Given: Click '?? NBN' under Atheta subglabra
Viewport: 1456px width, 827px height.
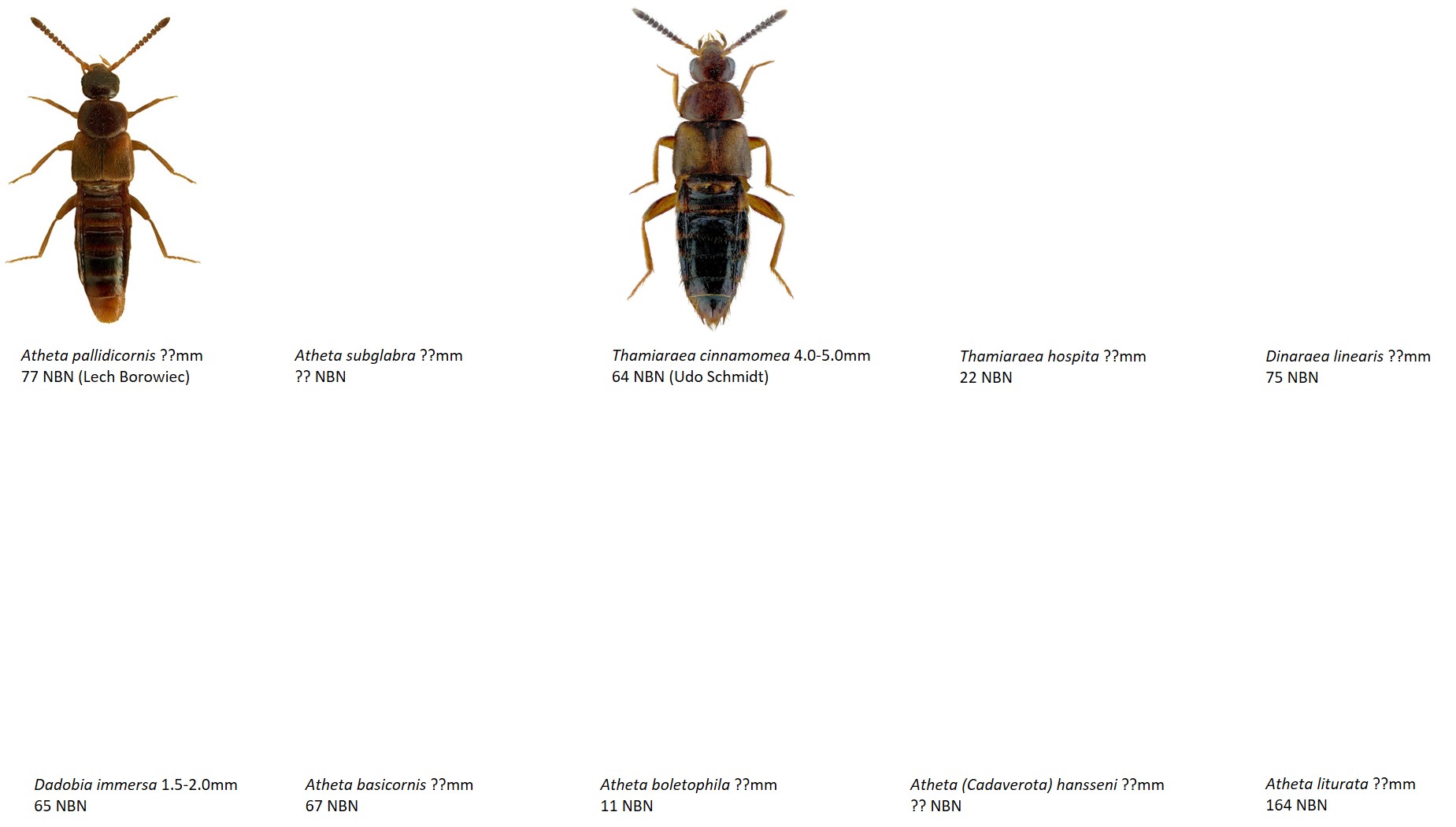Looking at the screenshot, I should (x=320, y=376).
